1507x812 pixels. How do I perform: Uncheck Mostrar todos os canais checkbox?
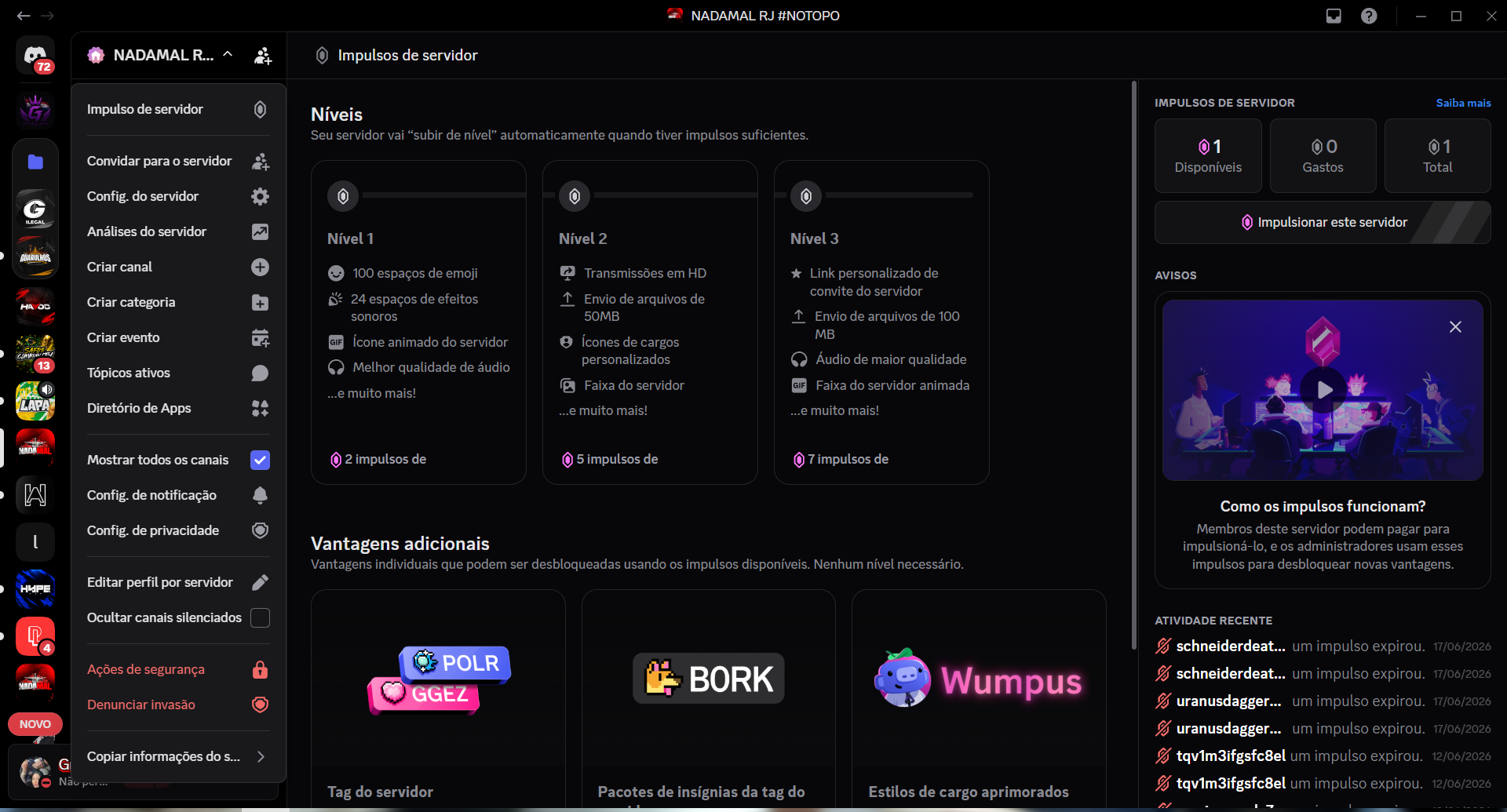pyautogui.click(x=260, y=460)
